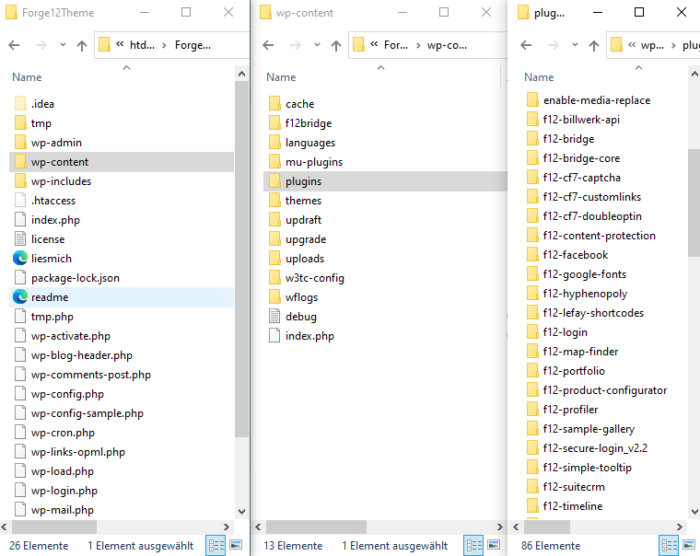Select '.htaccess' file name
The image size is (700, 556).
click(x=53, y=201)
